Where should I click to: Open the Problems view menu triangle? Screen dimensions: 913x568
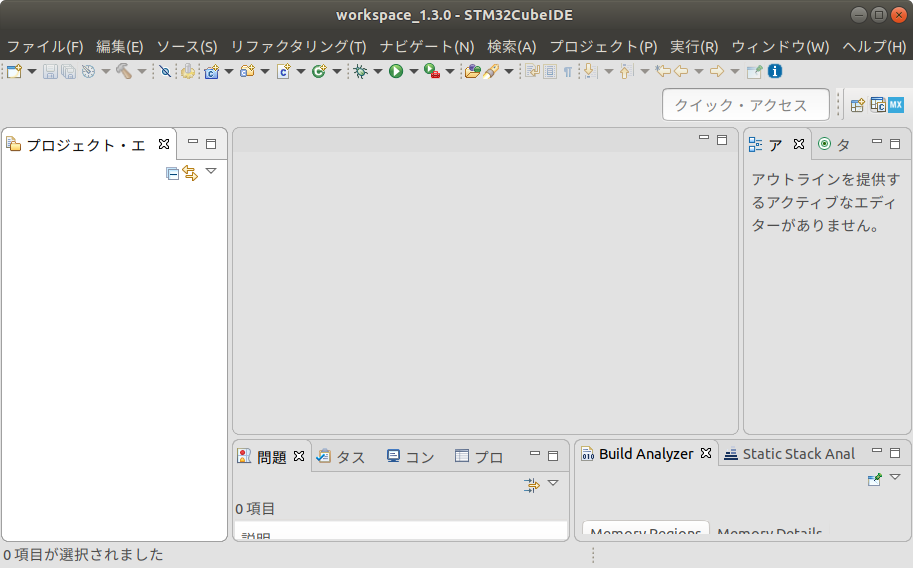[x=553, y=483]
